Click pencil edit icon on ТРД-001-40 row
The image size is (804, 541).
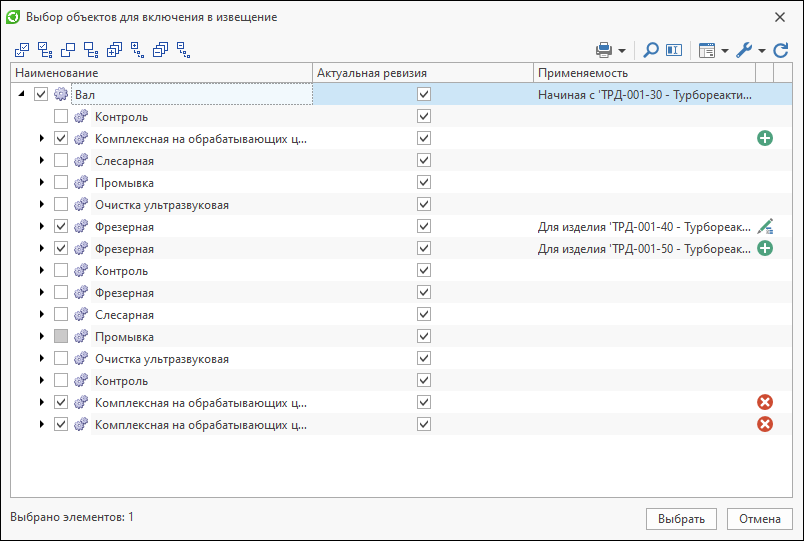click(765, 226)
